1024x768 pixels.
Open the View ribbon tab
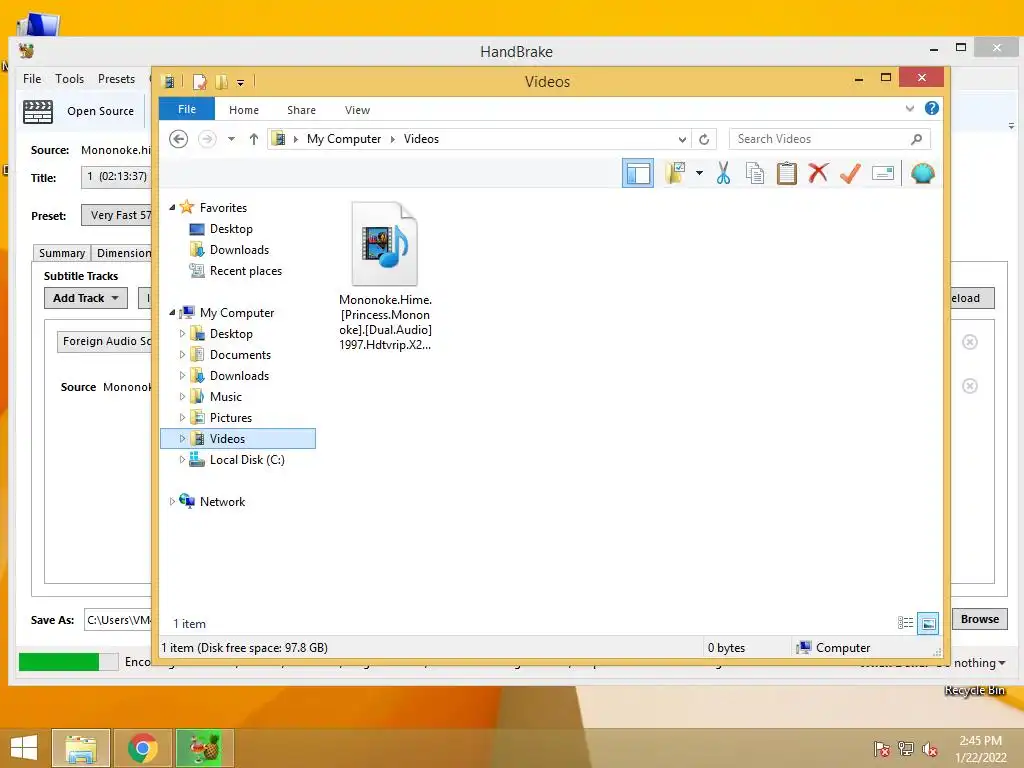click(357, 110)
